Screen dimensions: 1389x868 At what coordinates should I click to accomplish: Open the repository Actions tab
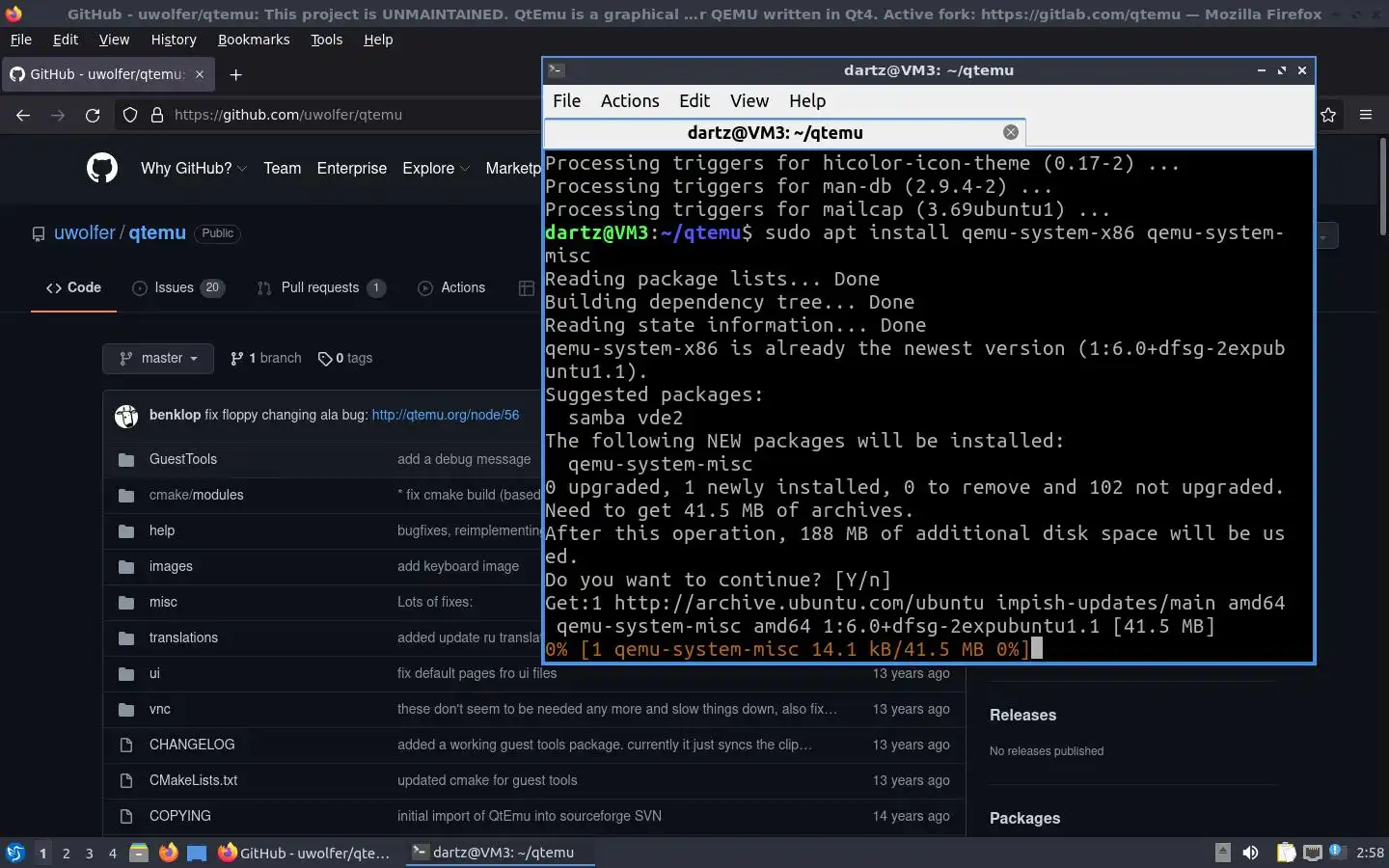pyautogui.click(x=451, y=287)
